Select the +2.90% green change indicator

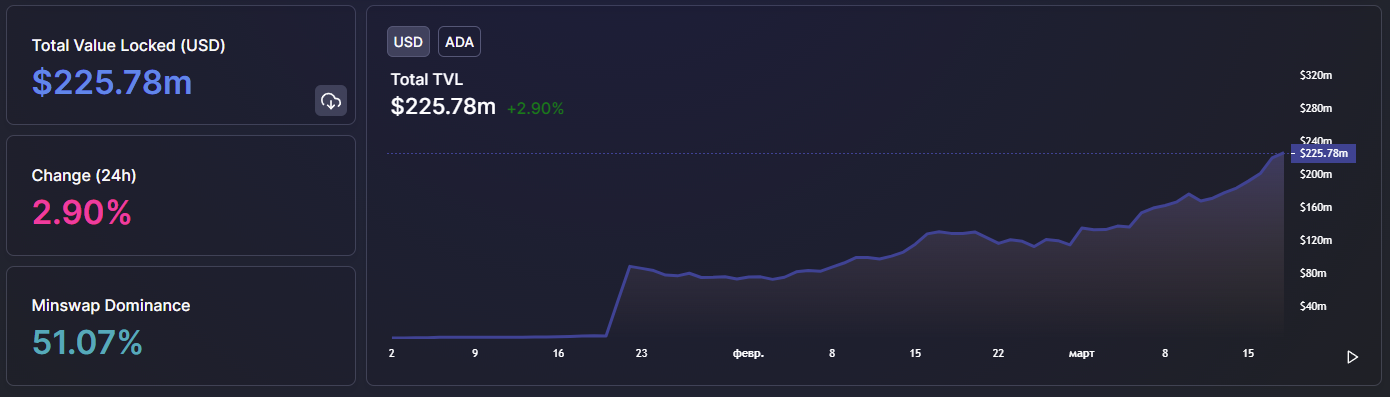pos(535,108)
